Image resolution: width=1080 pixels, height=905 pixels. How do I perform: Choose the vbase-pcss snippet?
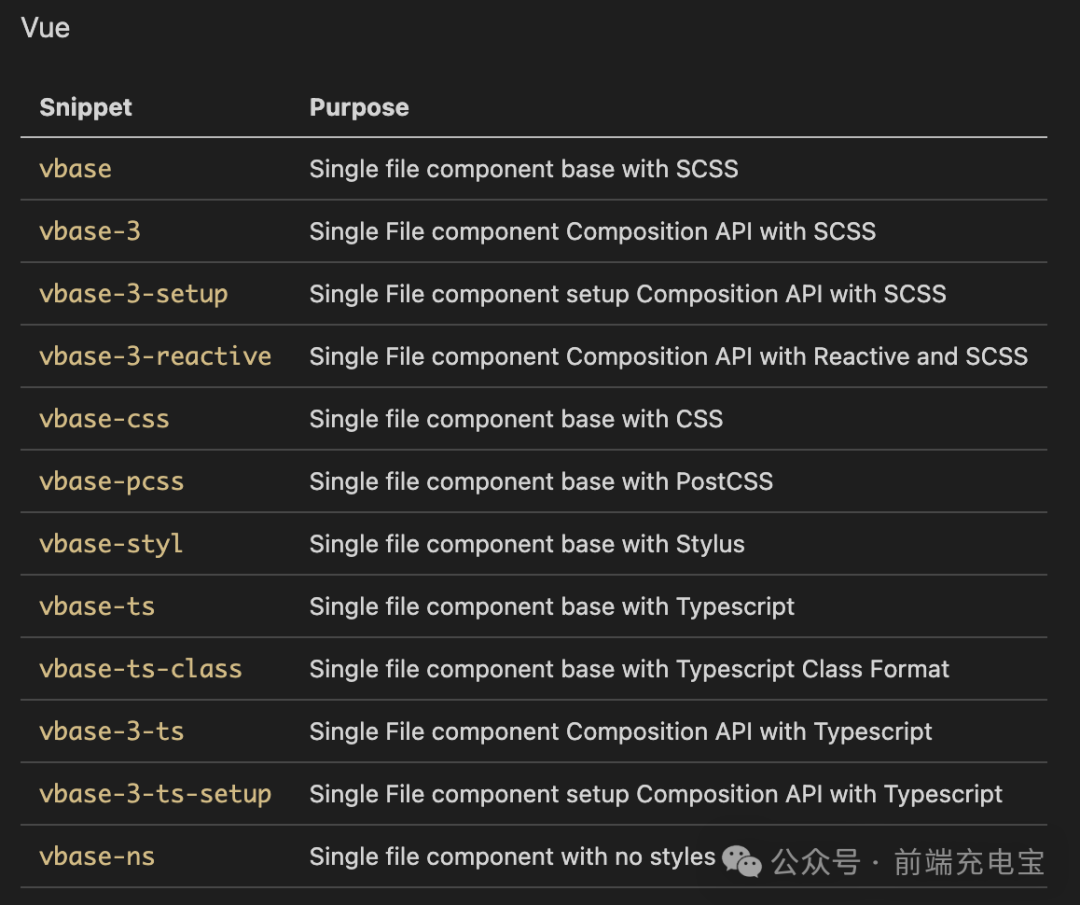[111, 481]
